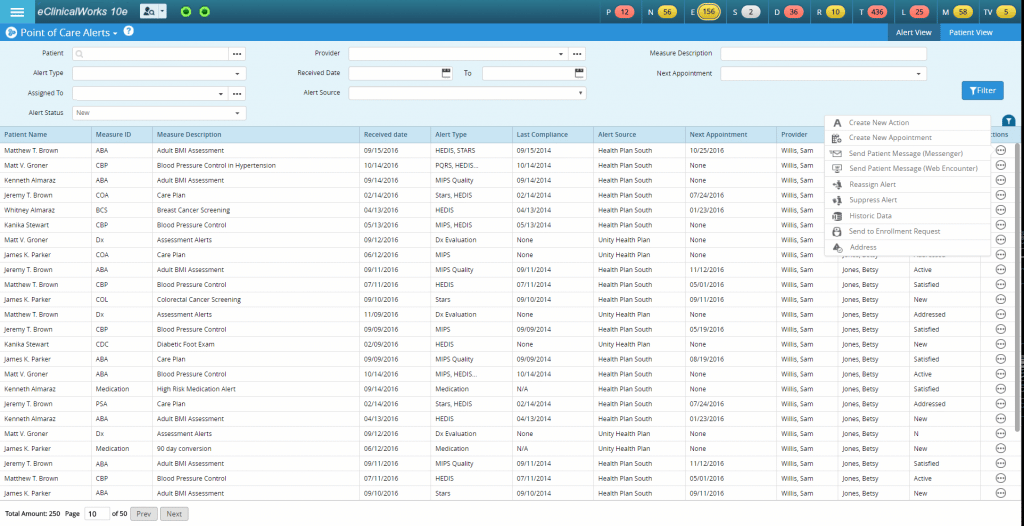The width and height of the screenshot is (1024, 526).
Task: Open Historic Data from the menu
Action: click(x=907, y=216)
